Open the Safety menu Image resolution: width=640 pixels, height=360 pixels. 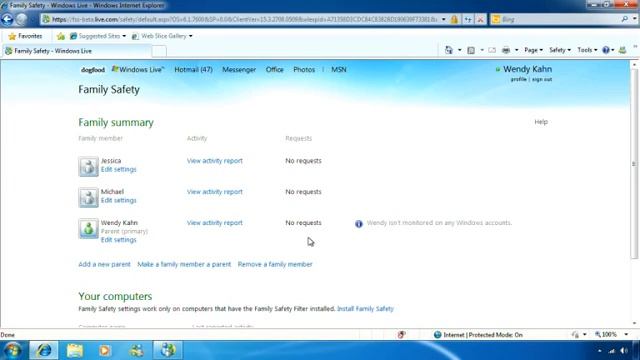[560, 50]
